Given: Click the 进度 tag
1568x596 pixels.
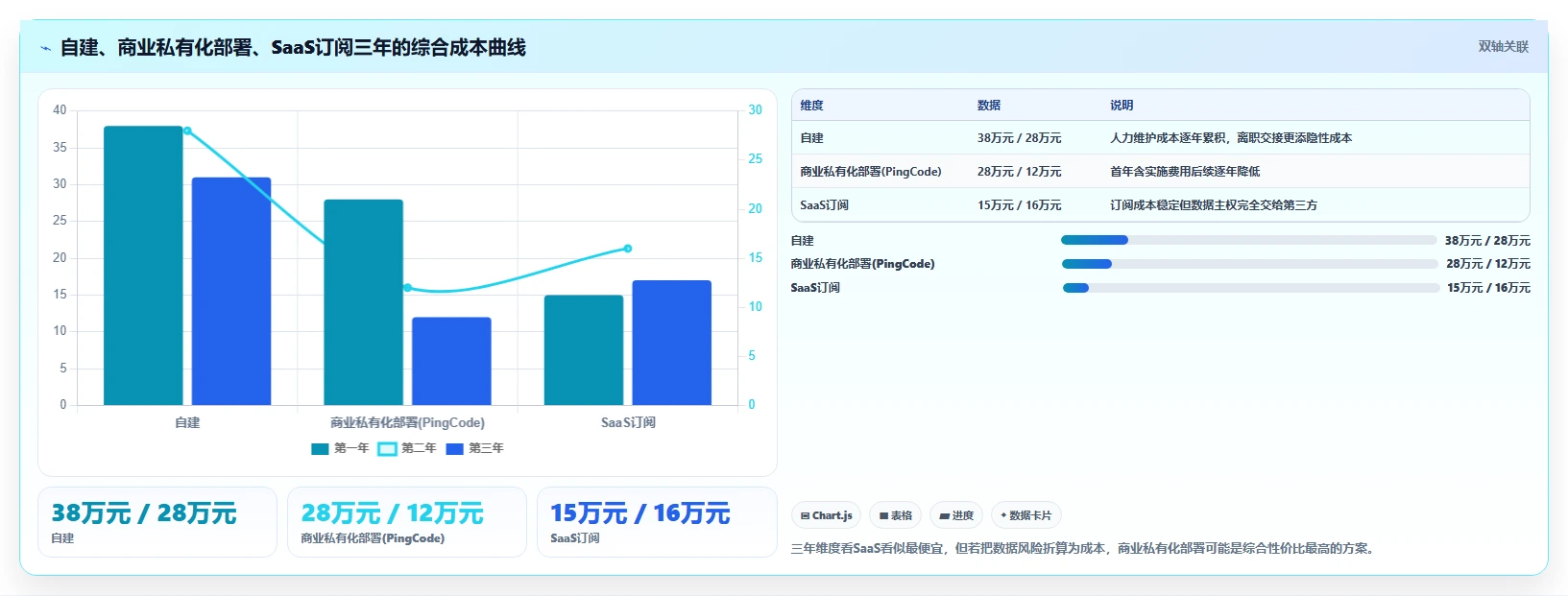Looking at the screenshot, I should point(956,515).
